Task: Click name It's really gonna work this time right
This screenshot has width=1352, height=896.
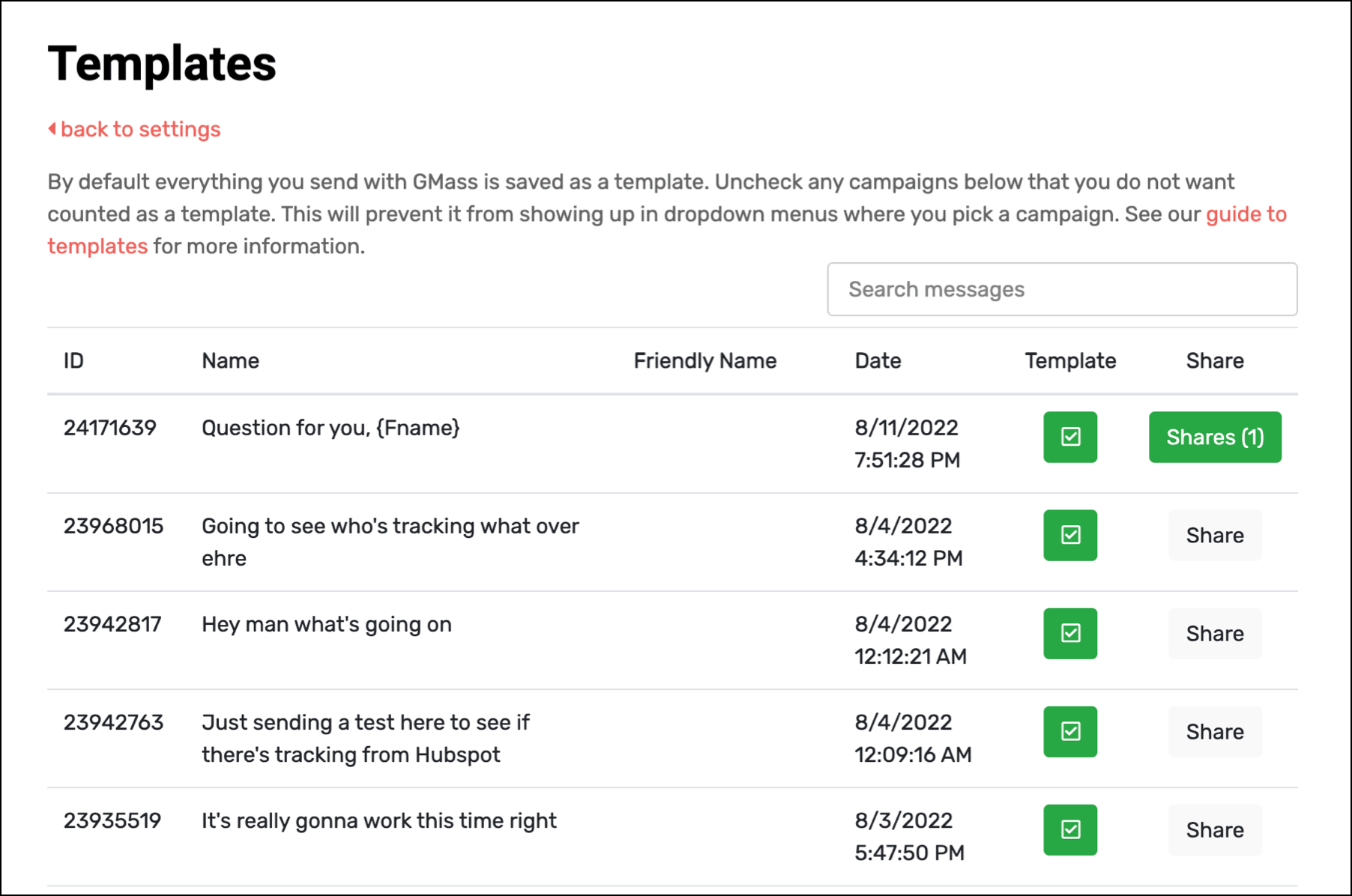Action: point(379,821)
